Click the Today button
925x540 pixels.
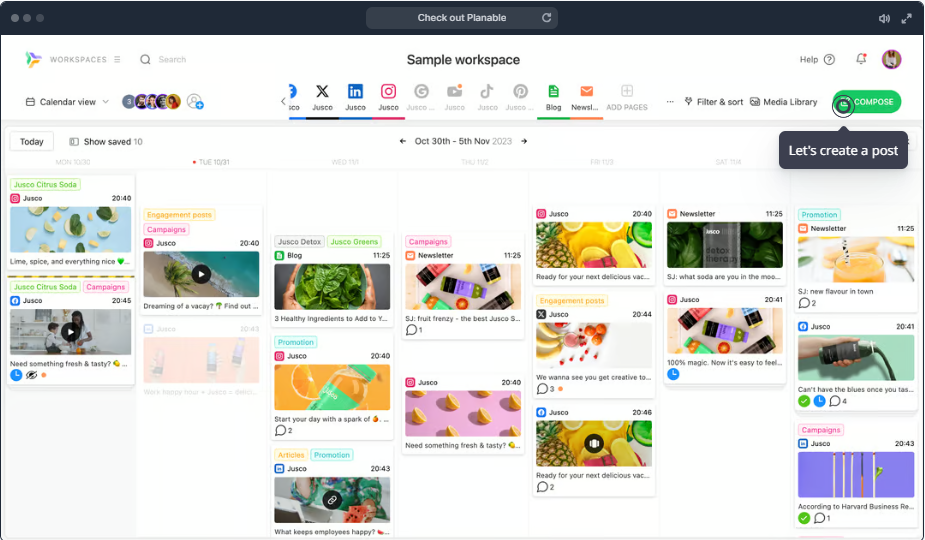[x=31, y=142]
